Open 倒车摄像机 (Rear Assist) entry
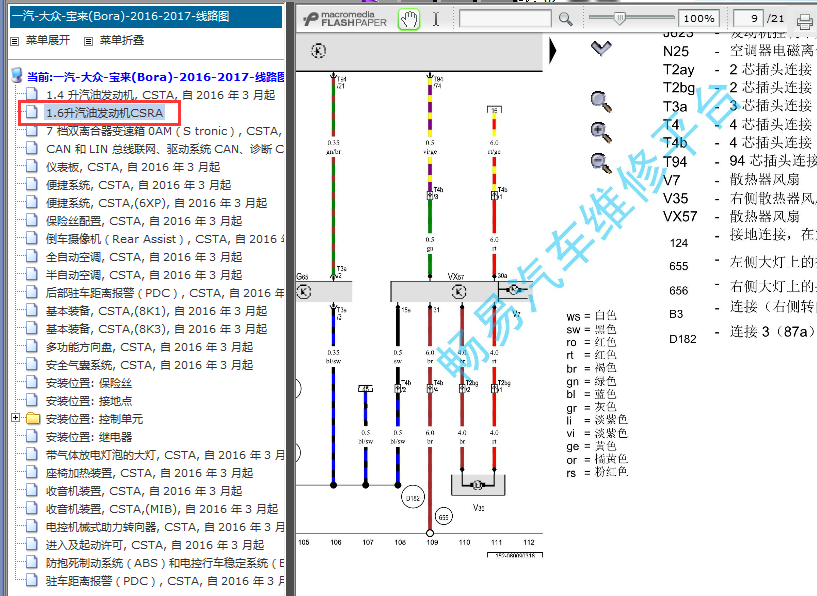Screen dimensions: 817x596 pyautogui.click(x=165, y=239)
